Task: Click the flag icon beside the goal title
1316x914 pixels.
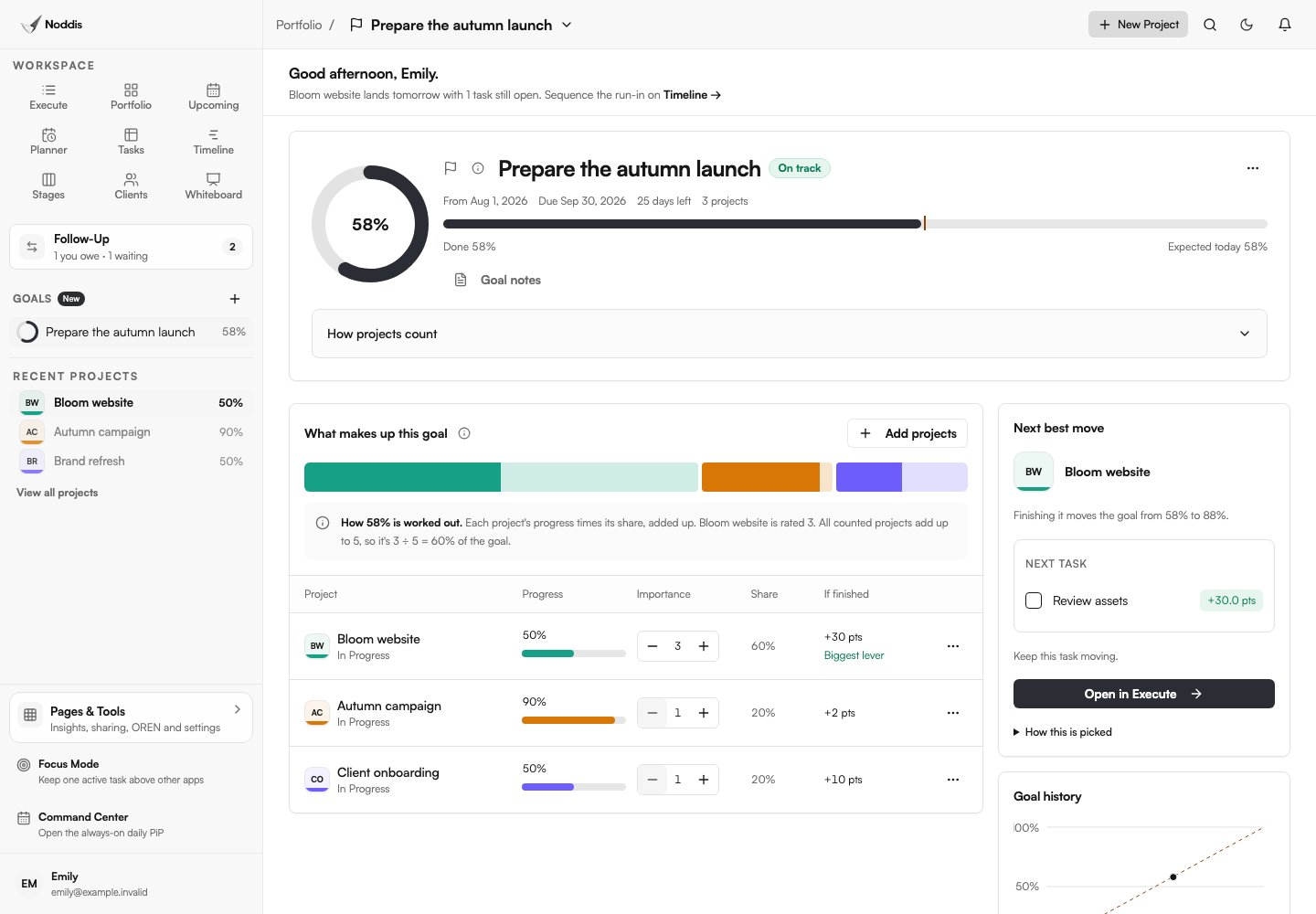Action: [x=451, y=168]
